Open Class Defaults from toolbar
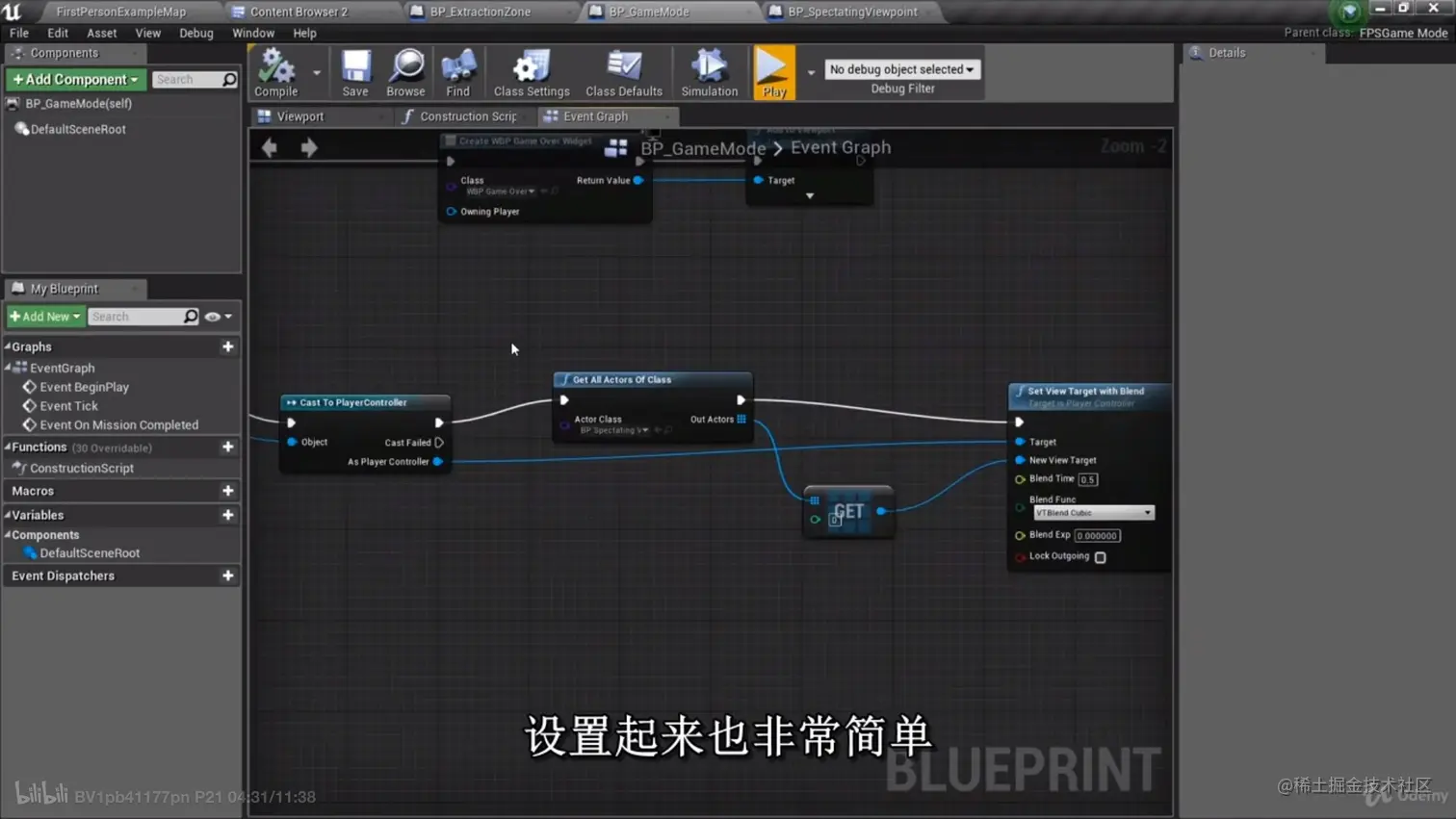 coord(624,72)
